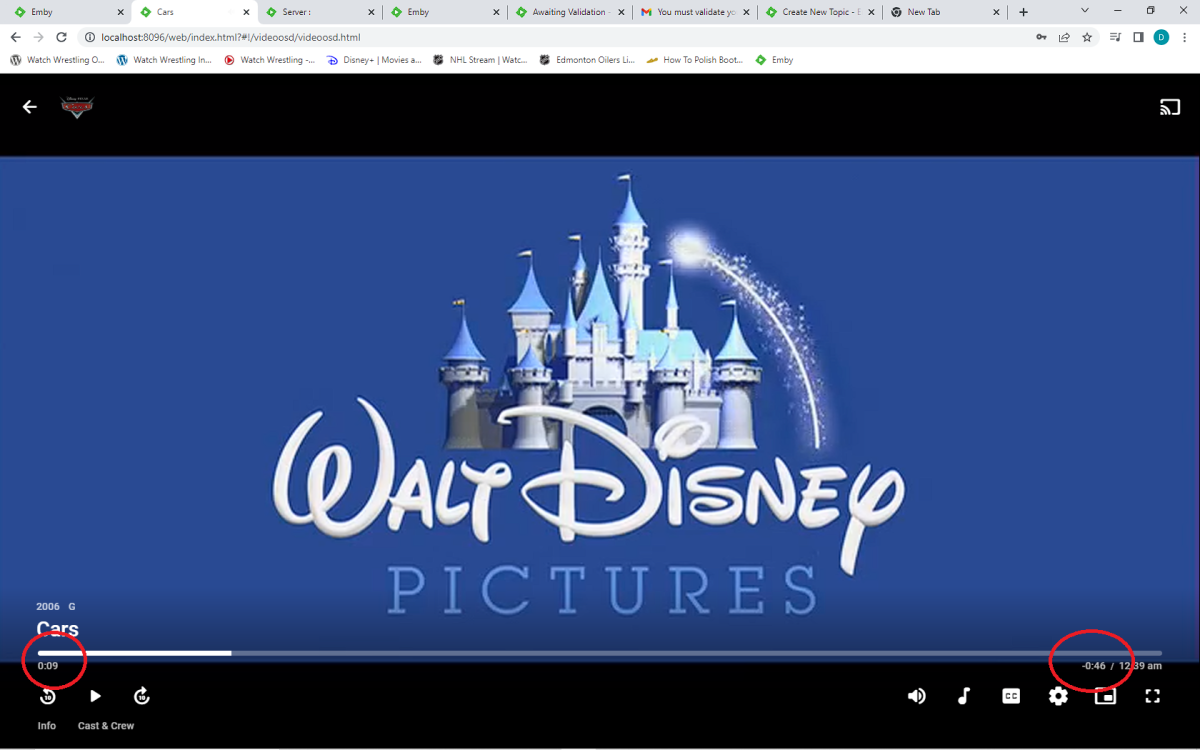Open the Chrome profile avatar D

(1161, 37)
